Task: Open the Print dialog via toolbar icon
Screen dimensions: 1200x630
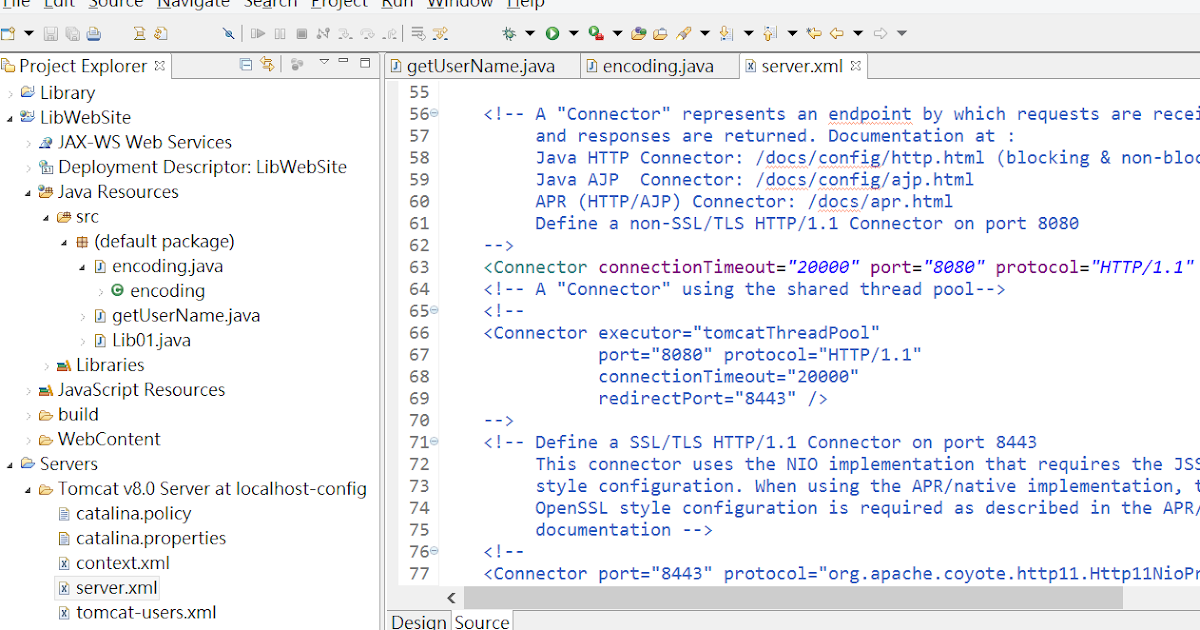Action: point(93,33)
